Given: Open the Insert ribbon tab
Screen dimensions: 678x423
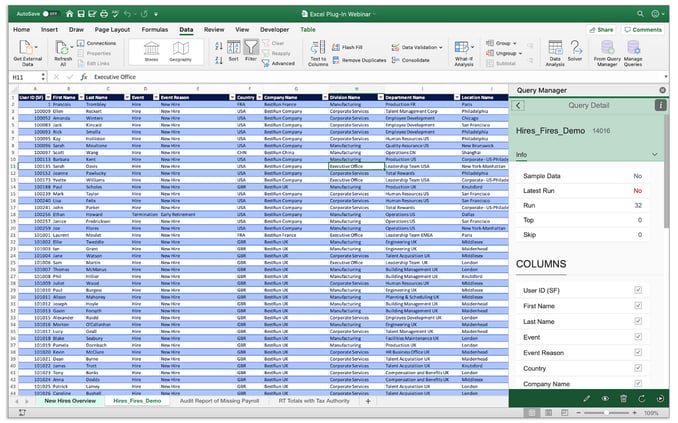Looking at the screenshot, I should pos(49,29).
